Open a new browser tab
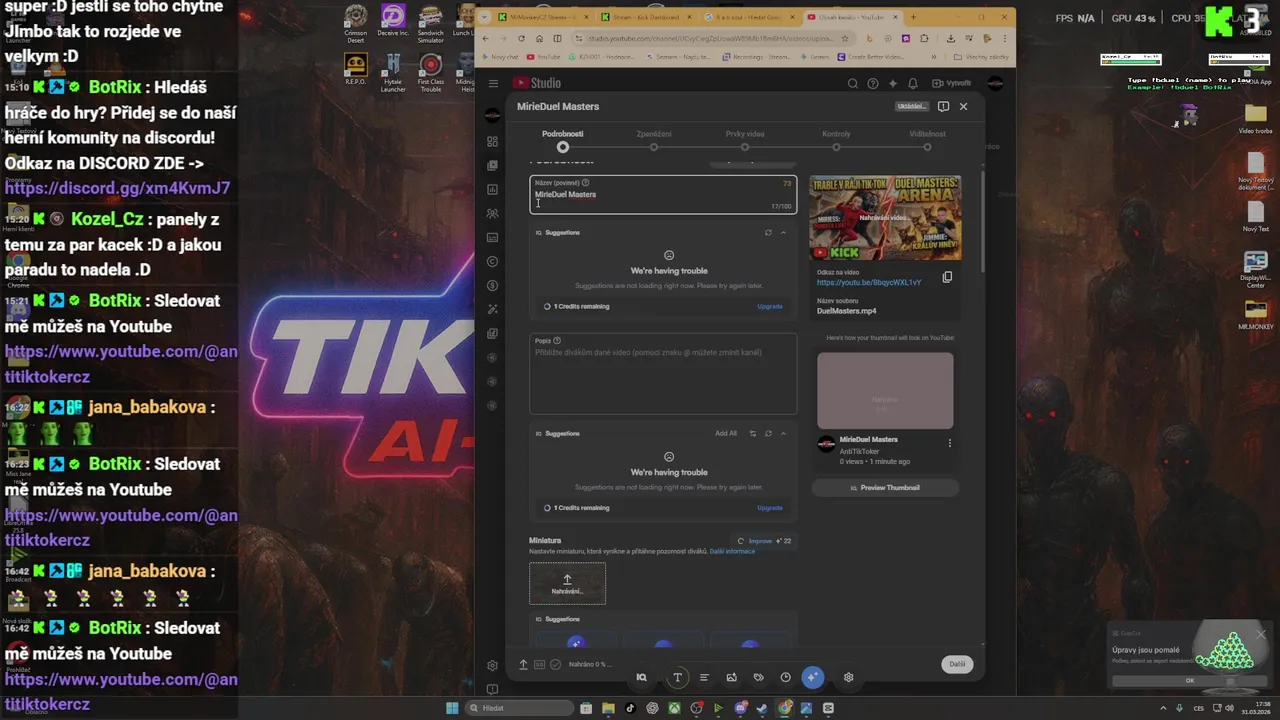 coord(913,17)
